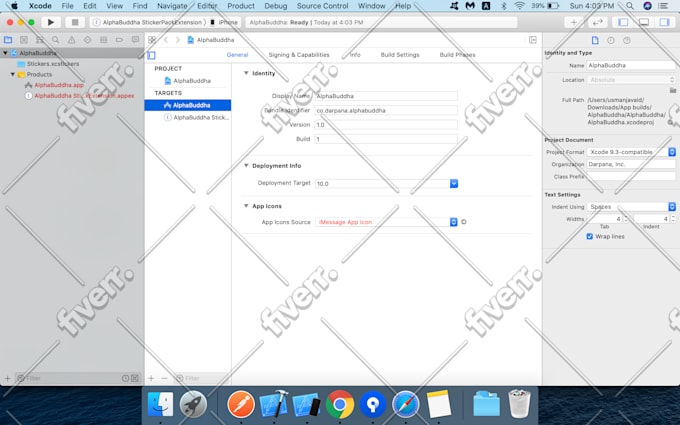Open the Symbol navigator icon
The height and width of the screenshot is (425, 680).
tap(40, 40)
